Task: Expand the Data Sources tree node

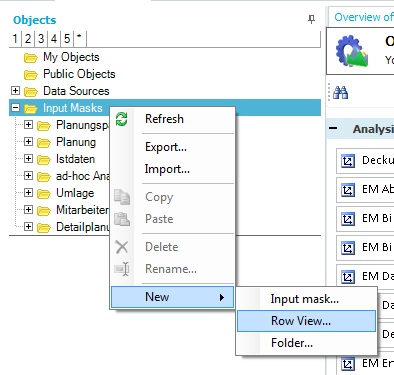Action: pyautogui.click(x=15, y=90)
